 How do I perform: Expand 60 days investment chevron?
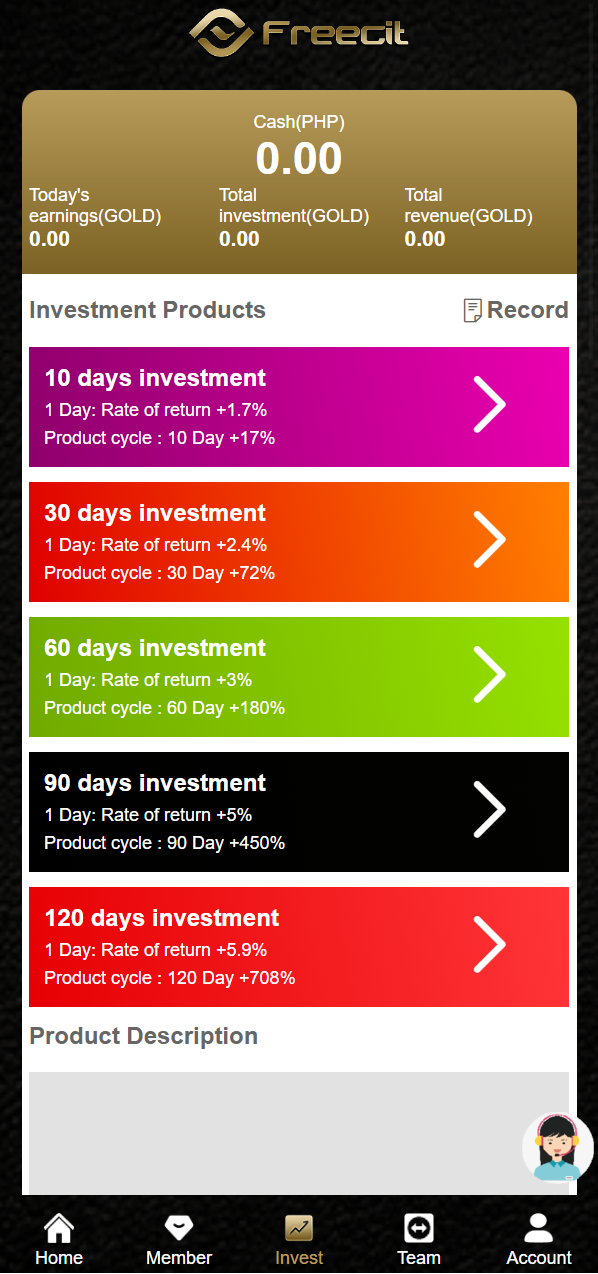click(489, 675)
